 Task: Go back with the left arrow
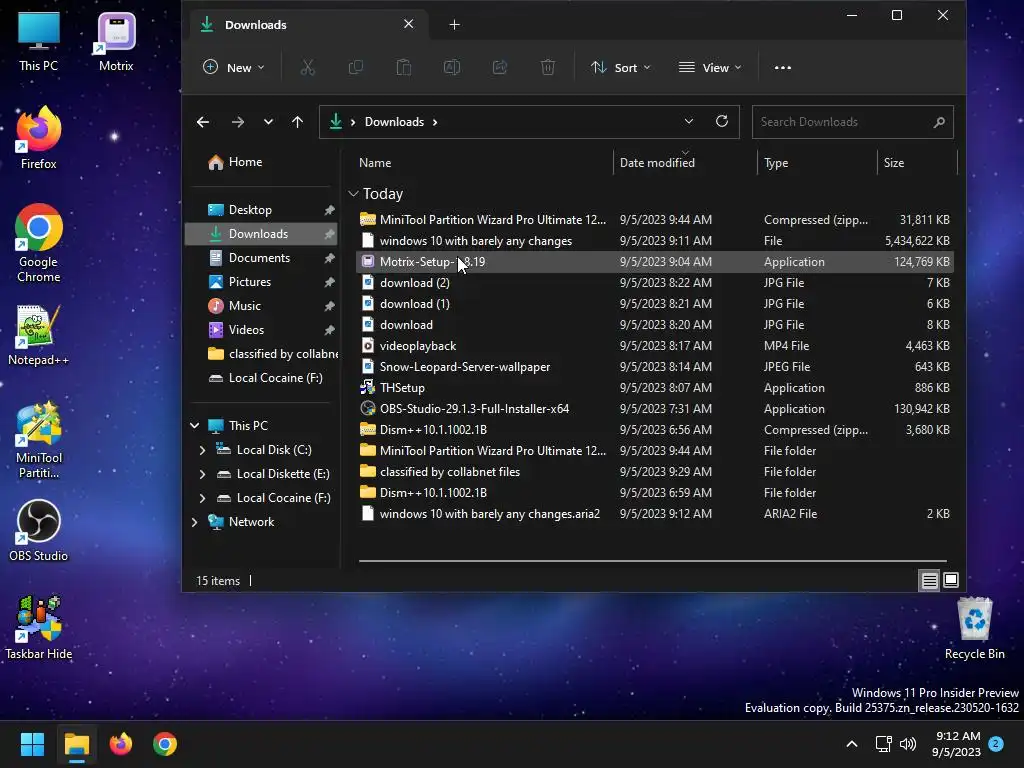[x=203, y=122]
